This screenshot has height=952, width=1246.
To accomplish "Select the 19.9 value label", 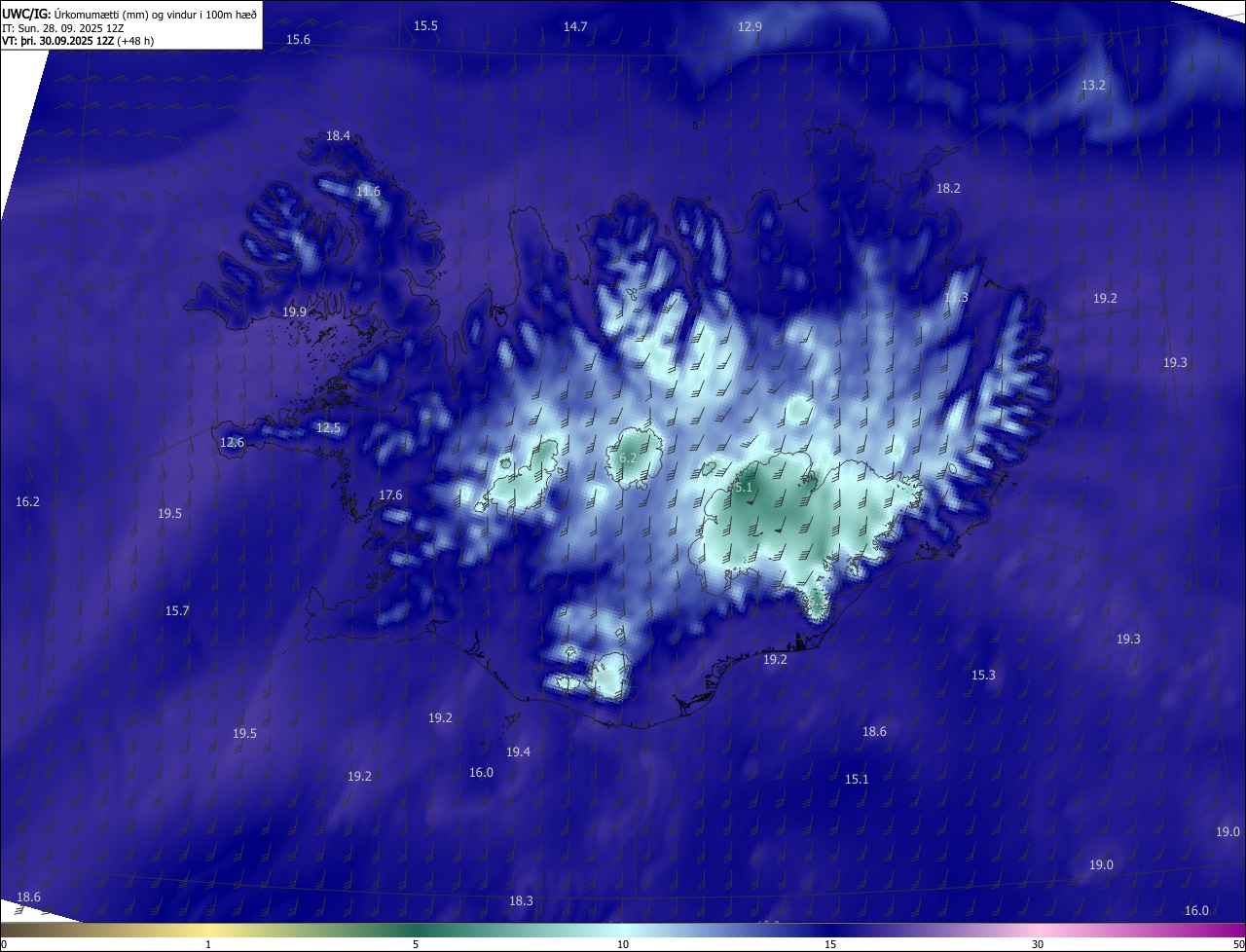I will tap(294, 312).
